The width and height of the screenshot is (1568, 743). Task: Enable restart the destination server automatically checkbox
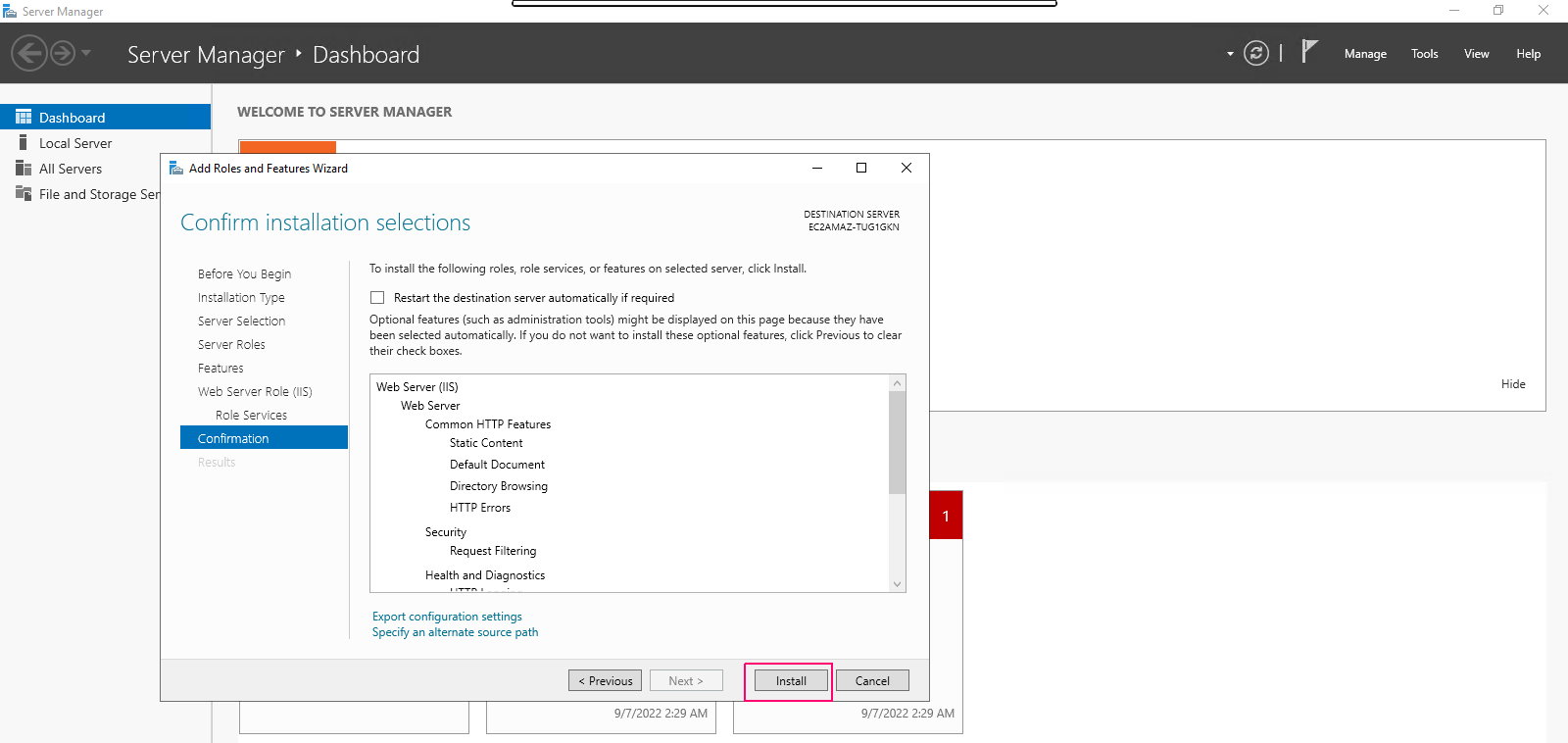377,297
